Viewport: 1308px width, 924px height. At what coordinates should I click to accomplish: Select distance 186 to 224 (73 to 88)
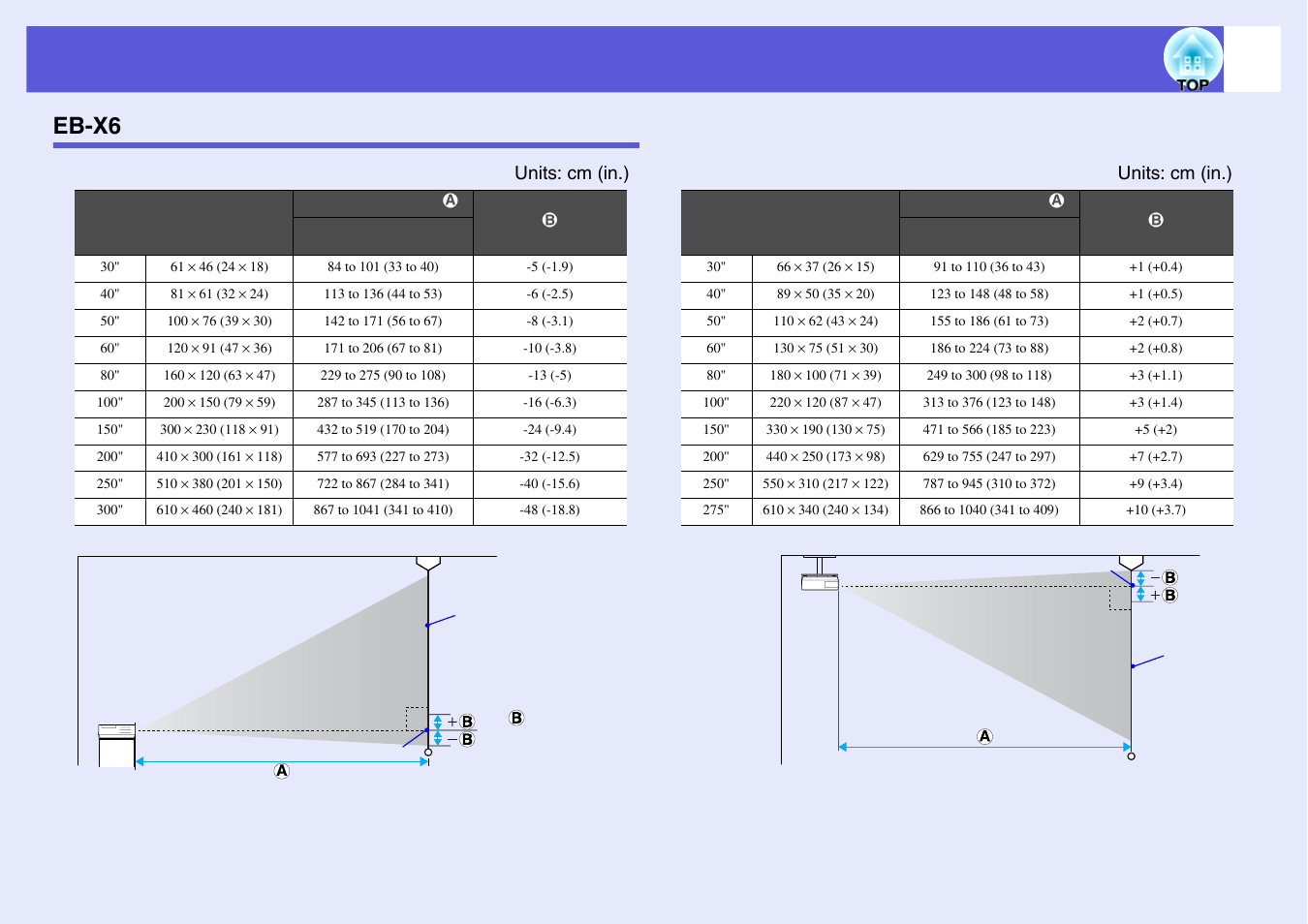tap(989, 349)
